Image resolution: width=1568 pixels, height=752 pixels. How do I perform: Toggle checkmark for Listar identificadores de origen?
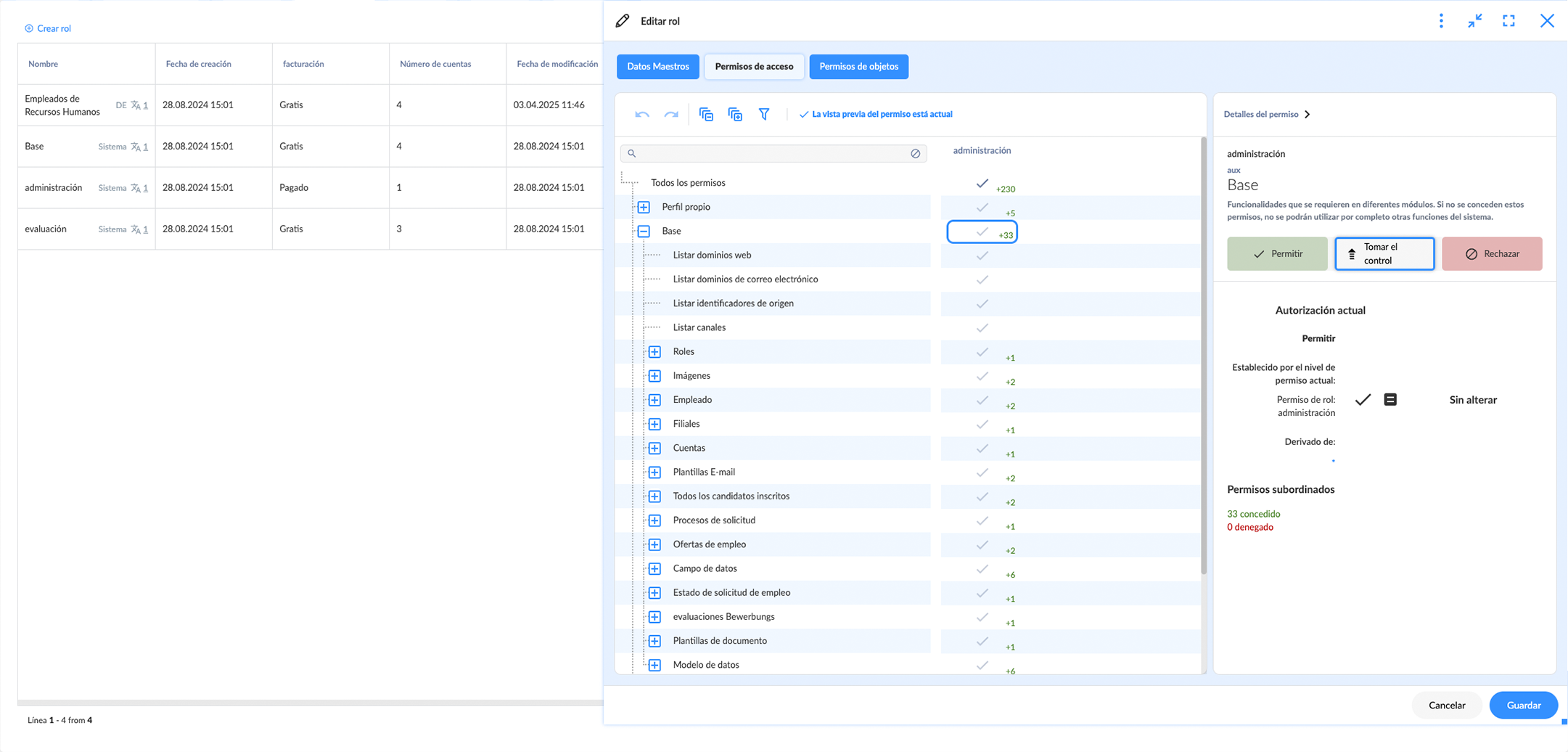(x=982, y=303)
